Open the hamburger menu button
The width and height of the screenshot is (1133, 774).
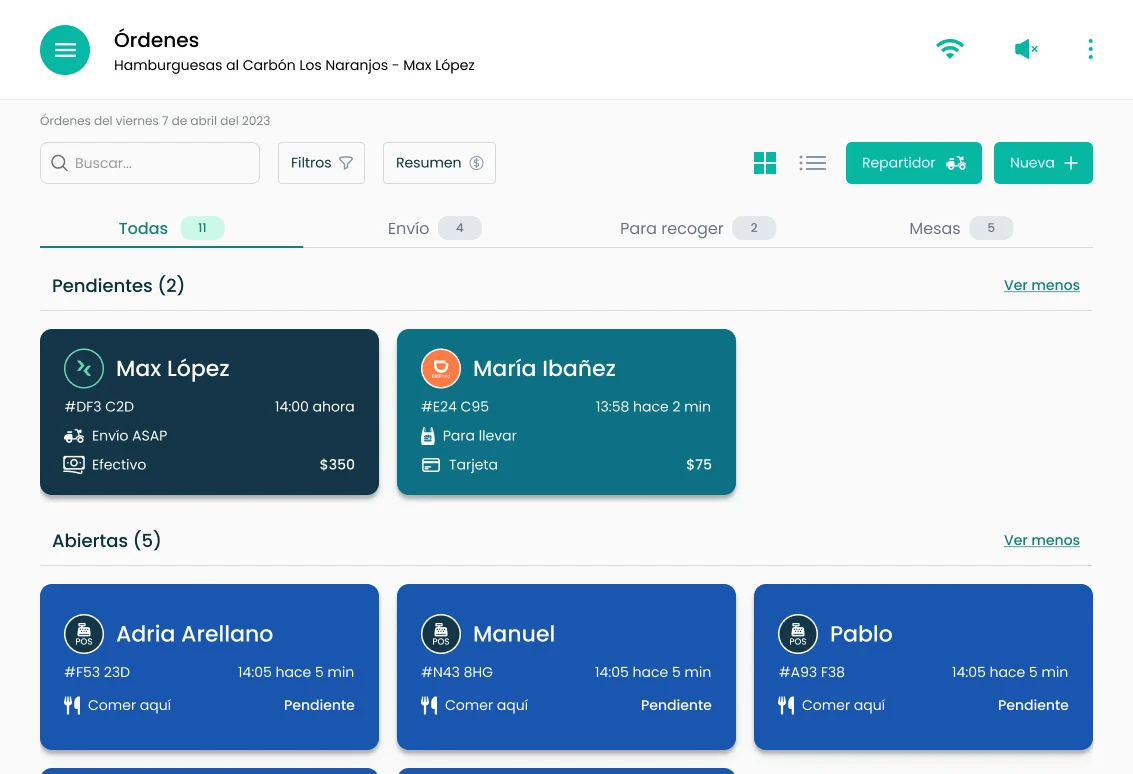(65, 50)
